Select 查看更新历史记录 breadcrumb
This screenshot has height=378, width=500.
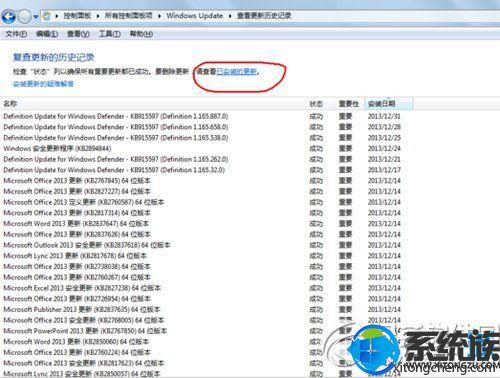click(x=264, y=16)
